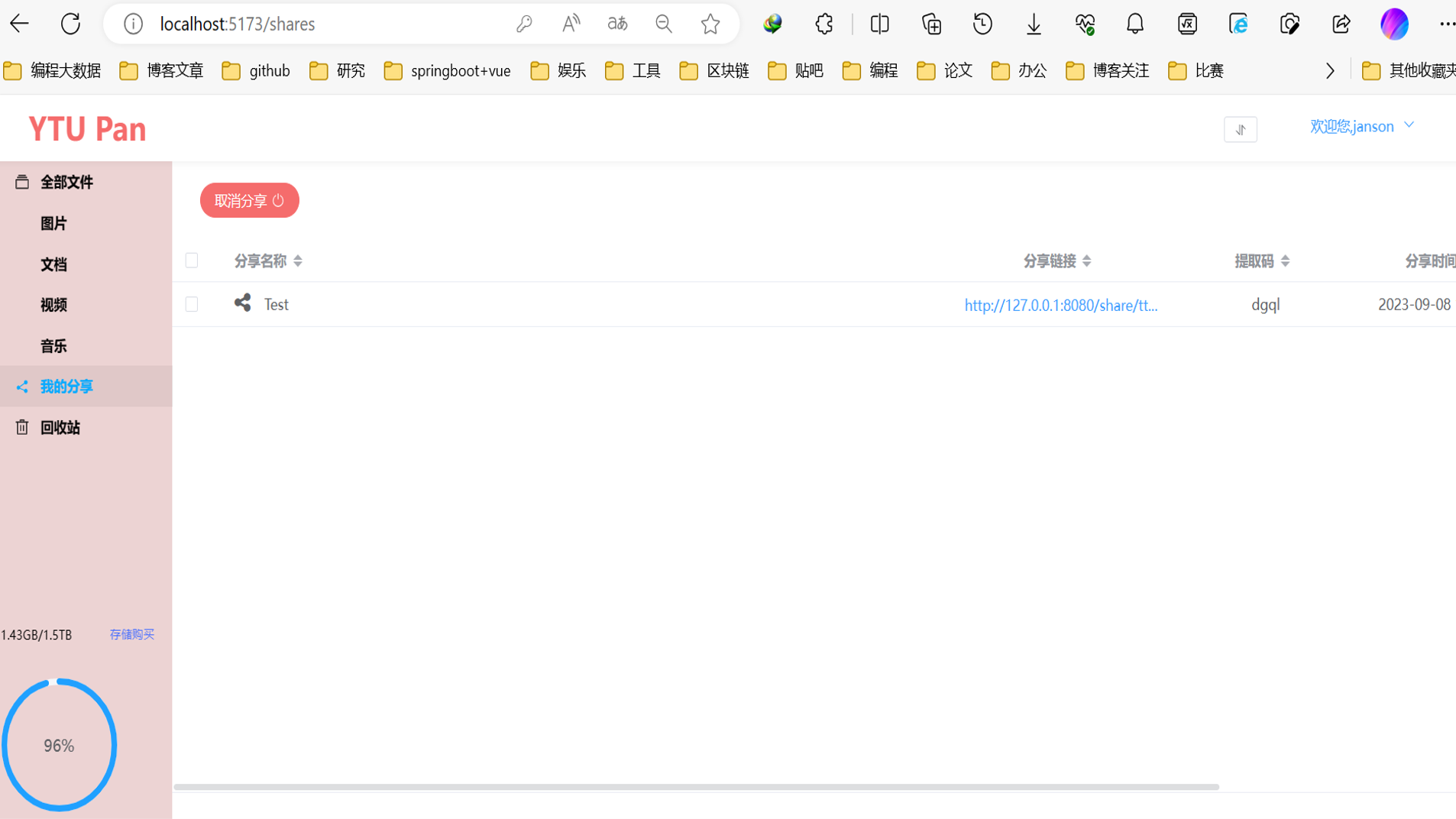Open 图片 category in sidebar
Image resolution: width=1456 pixels, height=819 pixels.
86,223
